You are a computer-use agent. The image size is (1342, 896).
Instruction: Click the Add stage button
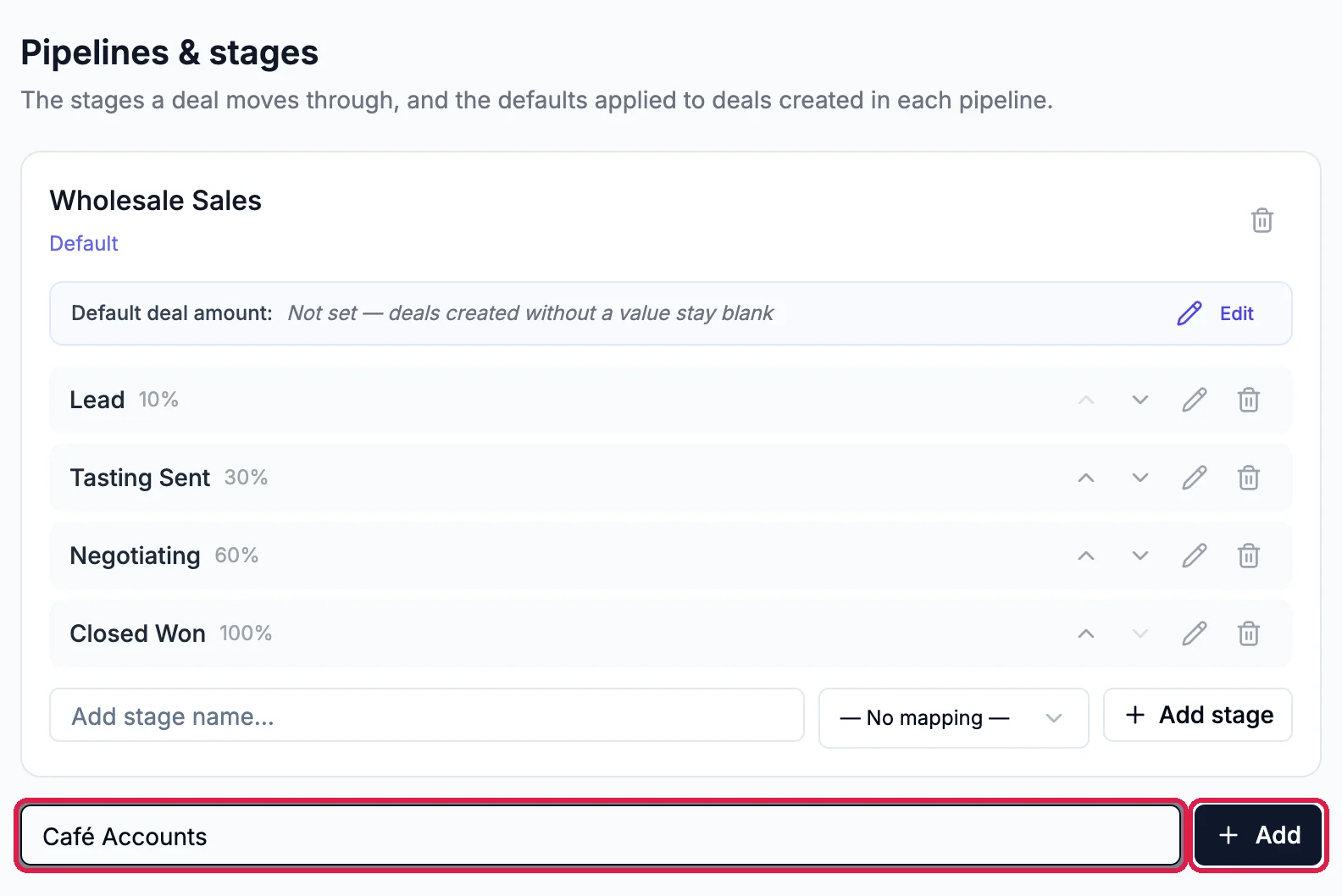coord(1198,715)
